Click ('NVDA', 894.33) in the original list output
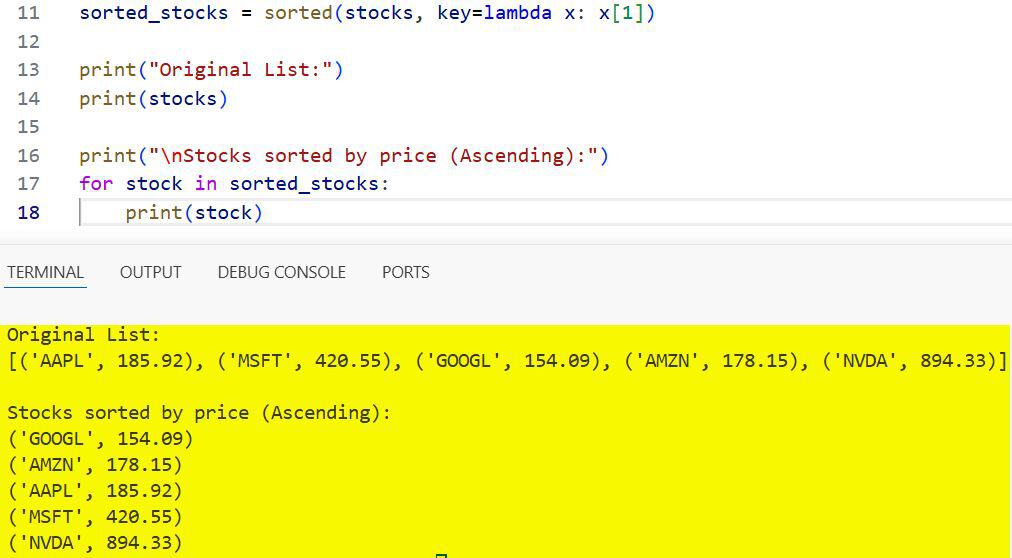This screenshot has height=558, width=1012. tap(911, 361)
